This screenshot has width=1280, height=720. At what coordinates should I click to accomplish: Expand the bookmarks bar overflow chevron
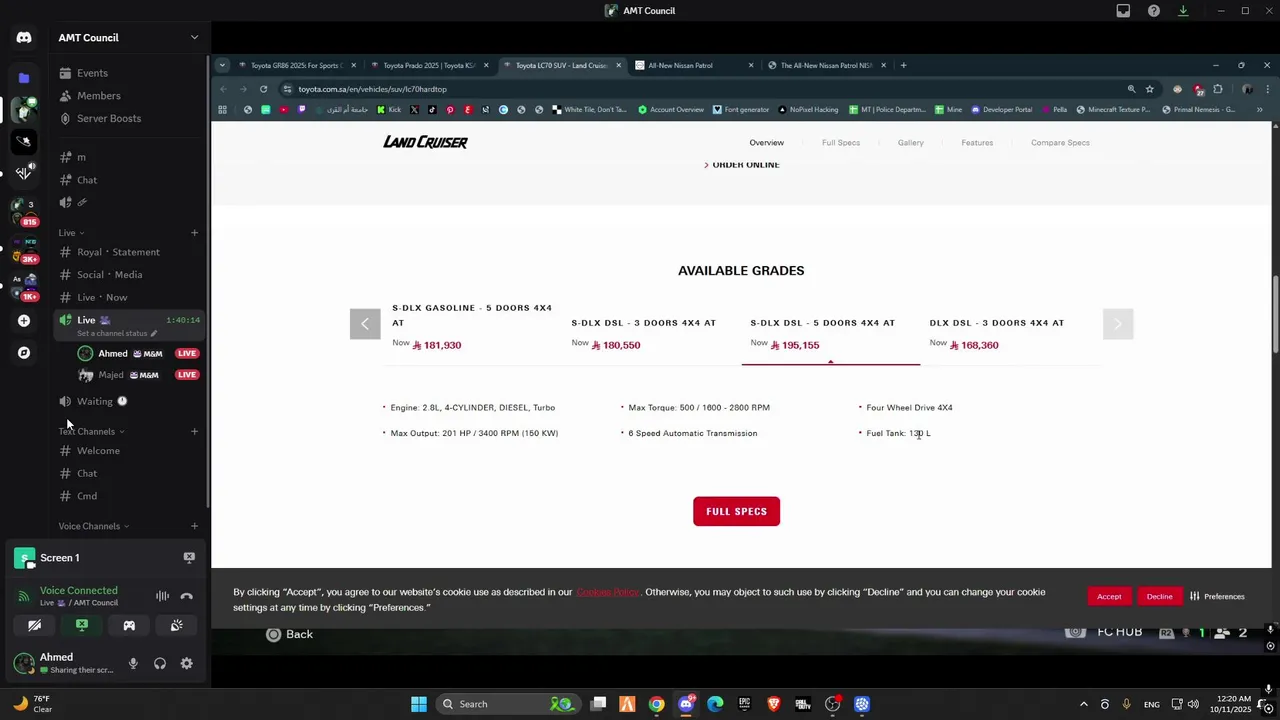(x=1259, y=110)
